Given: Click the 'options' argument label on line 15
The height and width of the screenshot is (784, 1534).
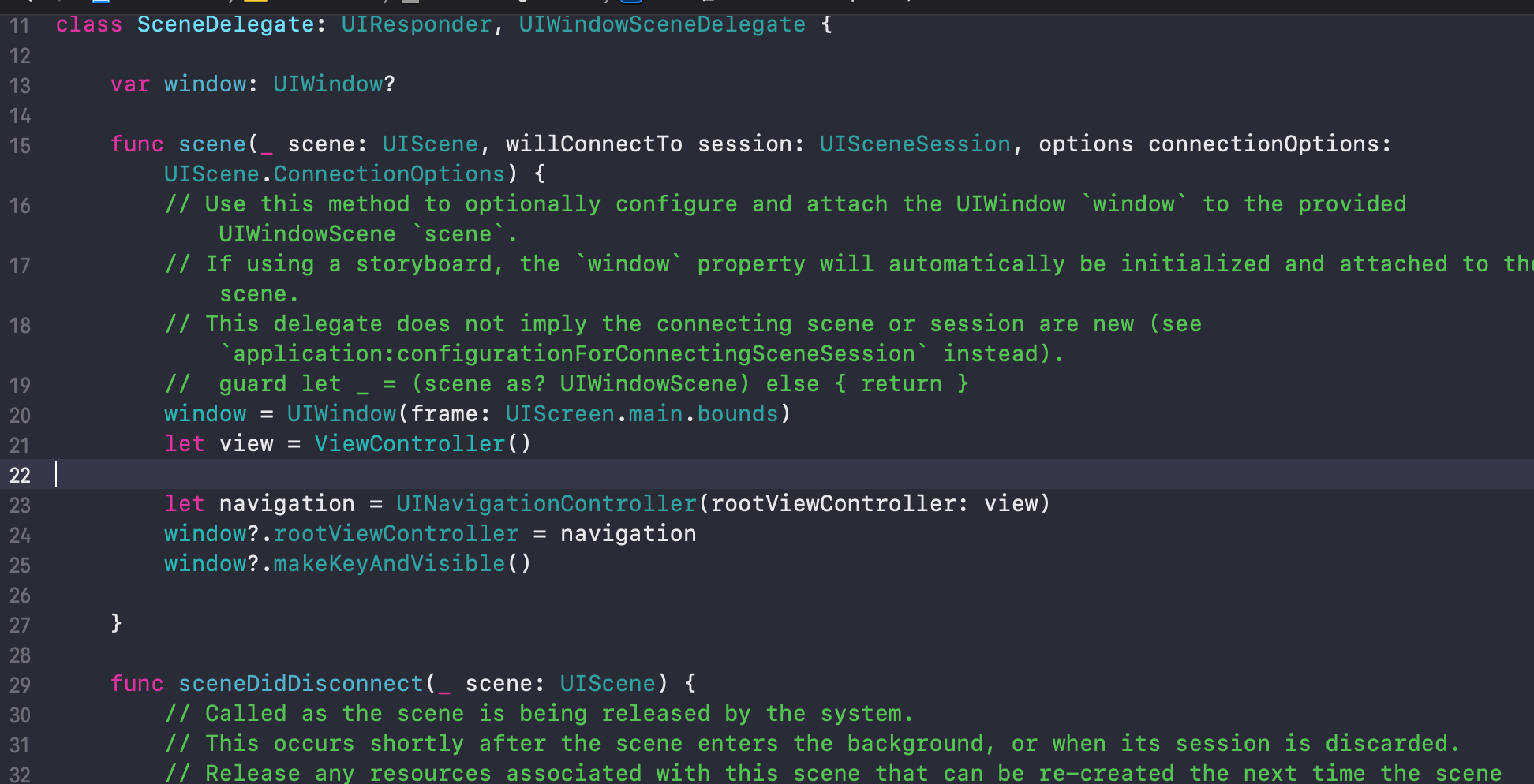Looking at the screenshot, I should pyautogui.click(x=1086, y=144).
